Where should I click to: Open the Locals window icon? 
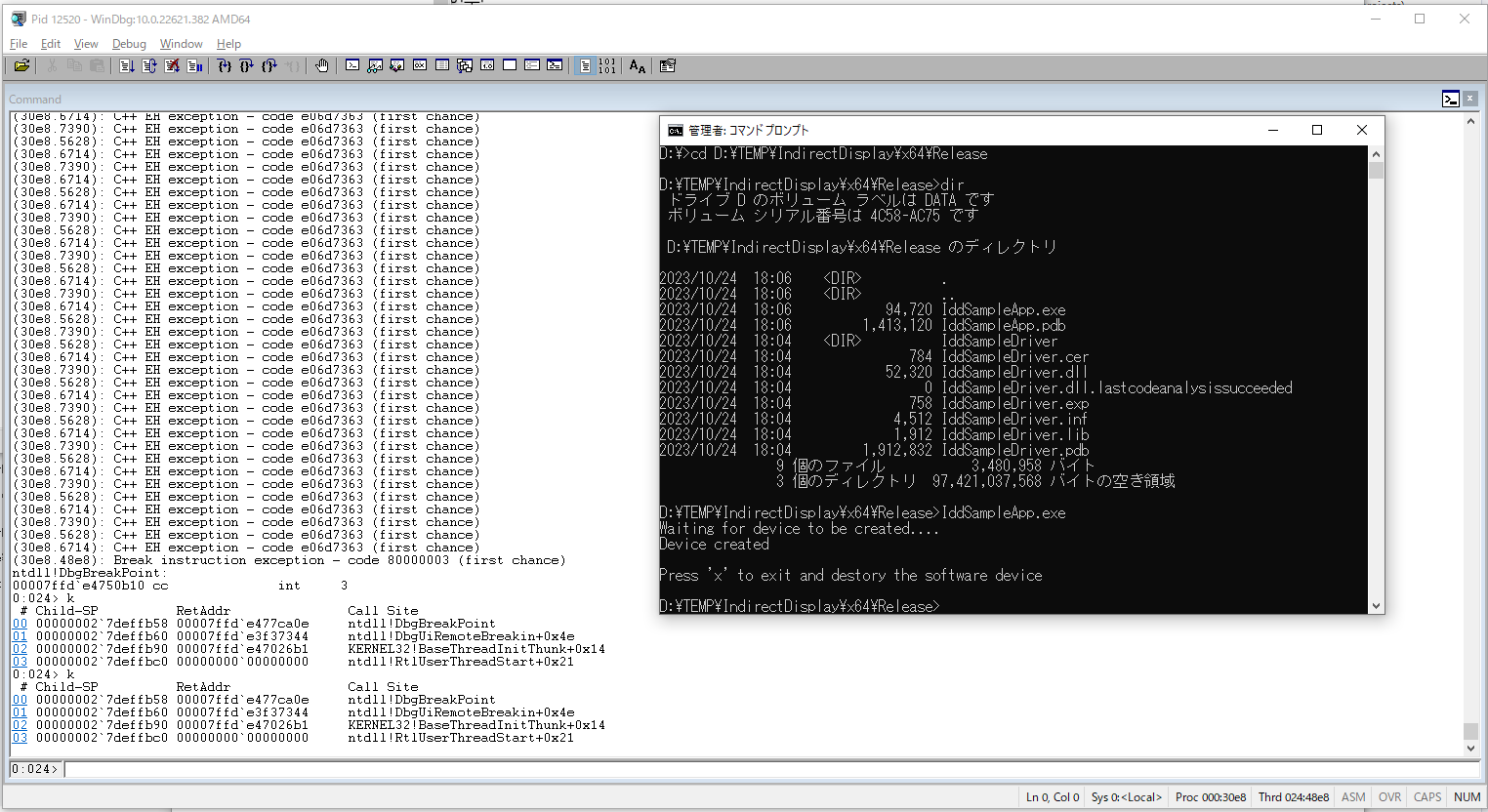[x=396, y=65]
